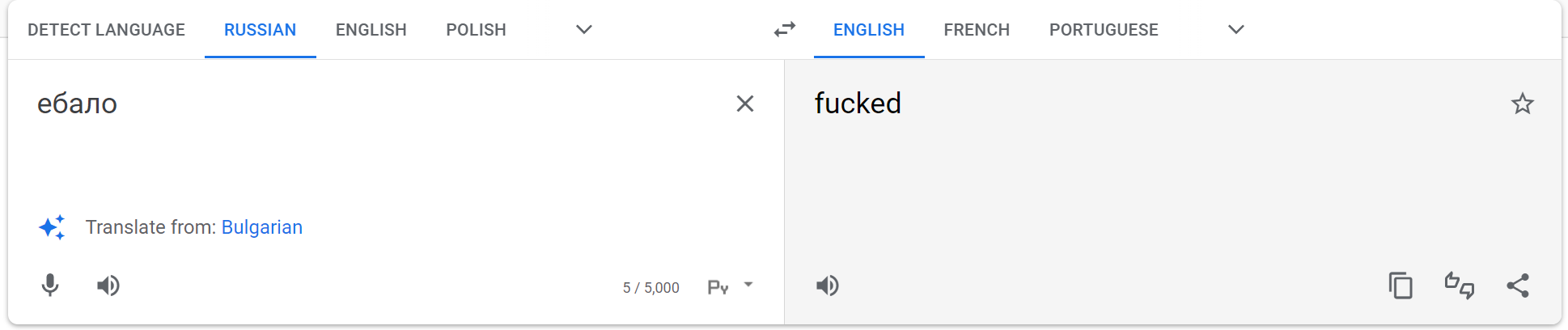Share the translation result
The image size is (1568, 330).
tap(1518, 286)
